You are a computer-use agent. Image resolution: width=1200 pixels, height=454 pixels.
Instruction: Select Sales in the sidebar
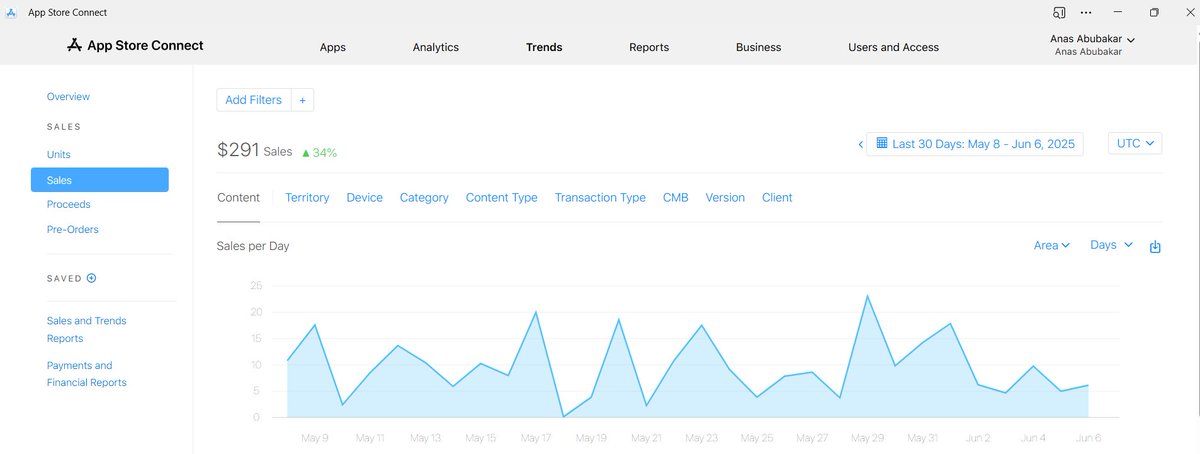[100, 180]
